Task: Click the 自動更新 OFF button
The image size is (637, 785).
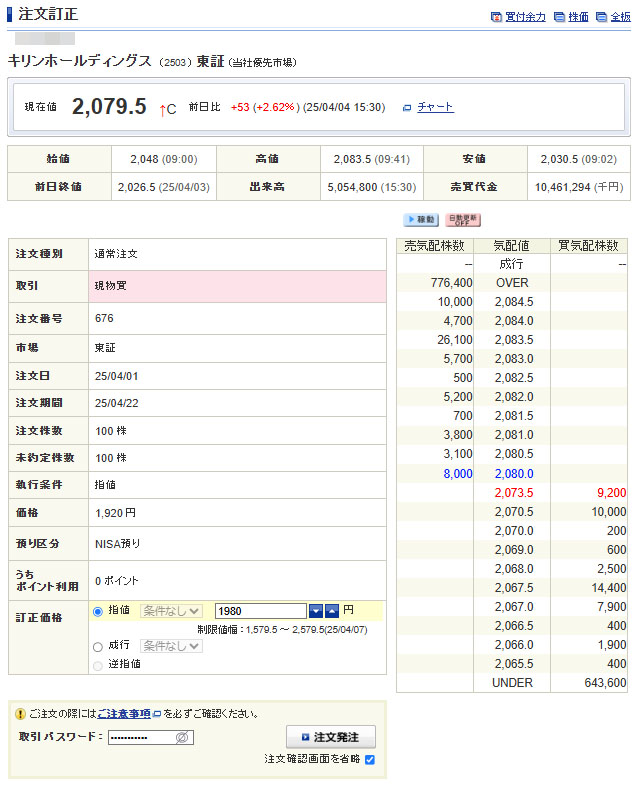Action: (462, 220)
